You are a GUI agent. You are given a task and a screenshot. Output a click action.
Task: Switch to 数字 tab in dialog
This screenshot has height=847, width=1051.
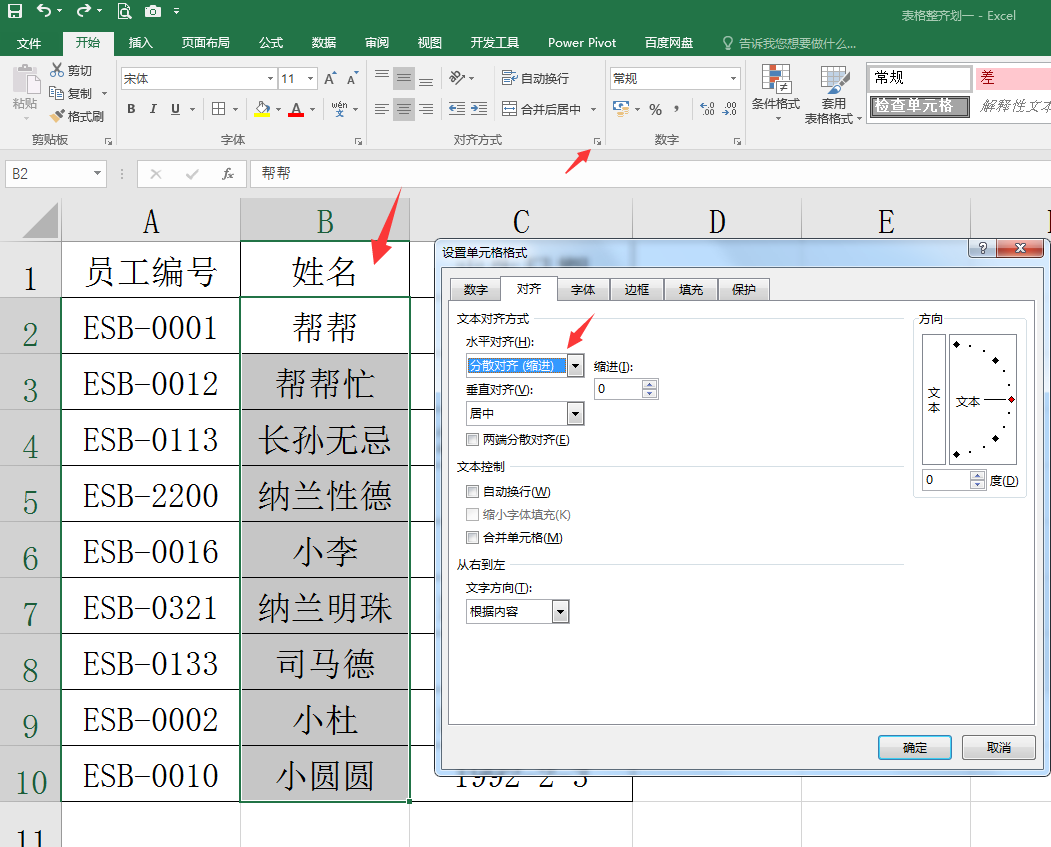pos(475,289)
